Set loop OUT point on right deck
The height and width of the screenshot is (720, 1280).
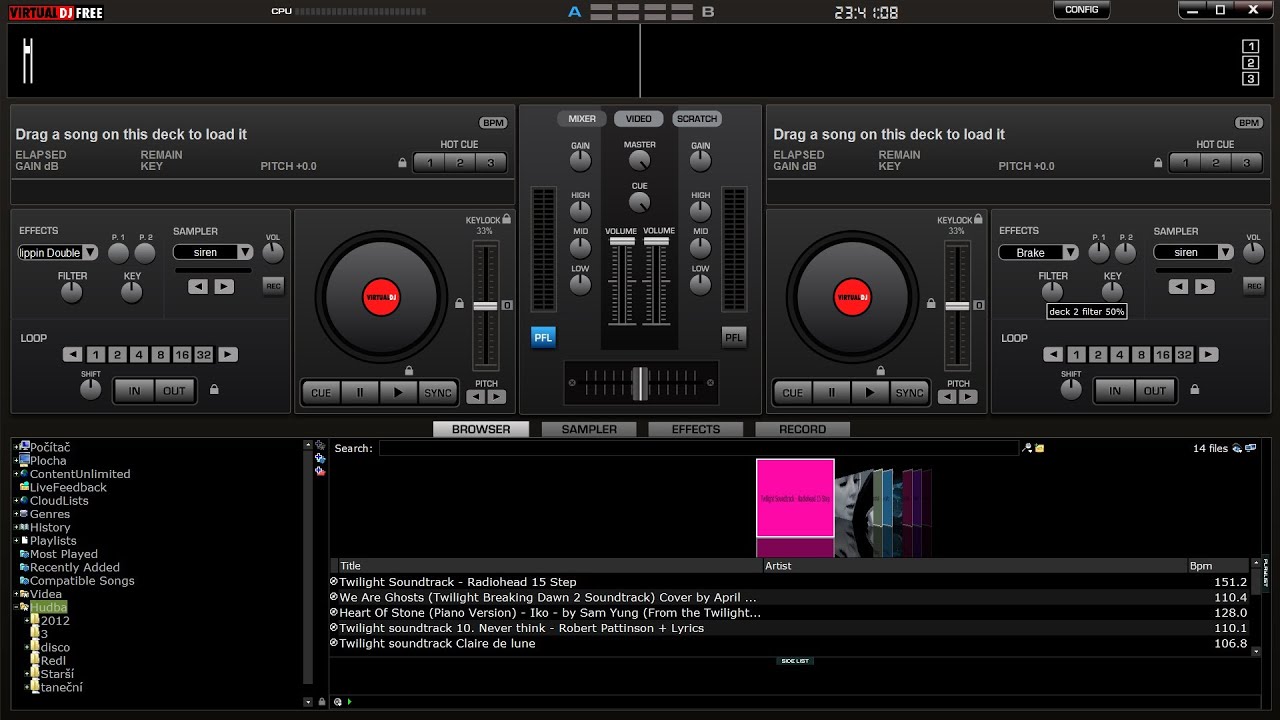click(1156, 391)
